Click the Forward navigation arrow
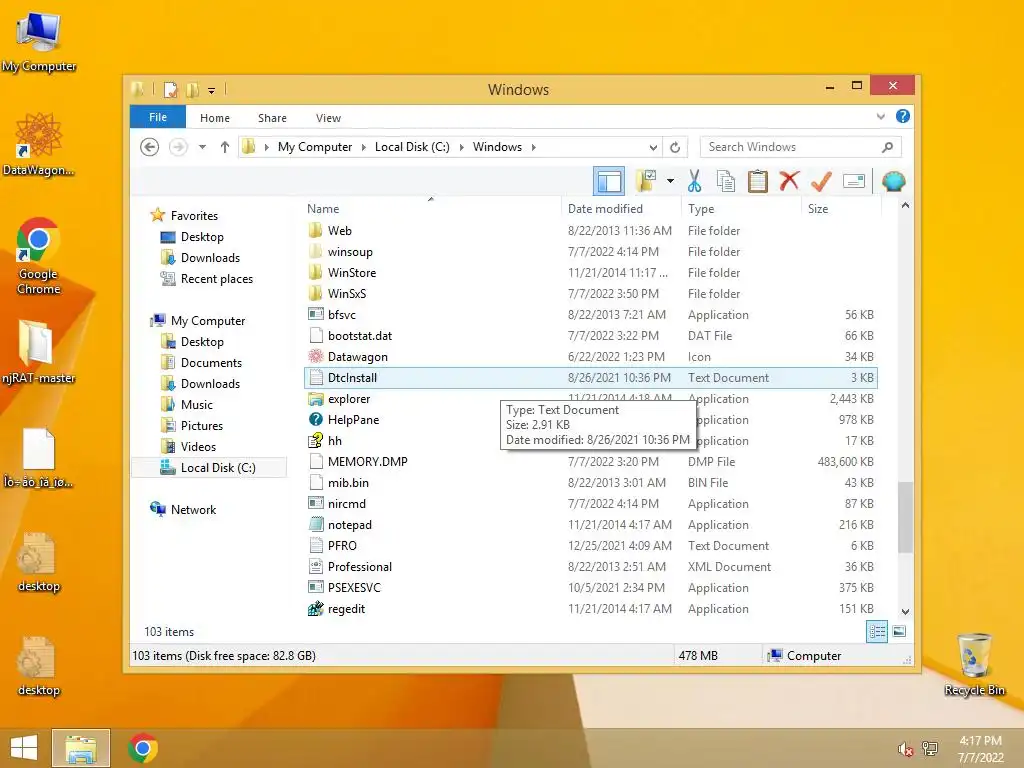This screenshot has height=768, width=1024. pos(178,147)
